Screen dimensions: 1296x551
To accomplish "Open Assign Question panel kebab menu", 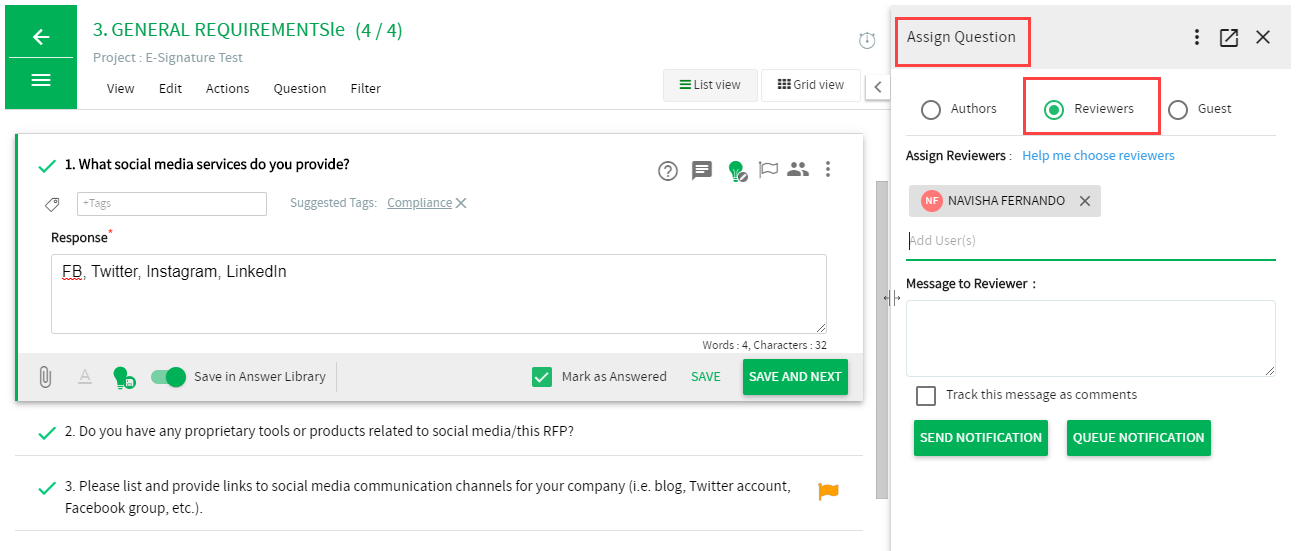I will [x=1197, y=37].
